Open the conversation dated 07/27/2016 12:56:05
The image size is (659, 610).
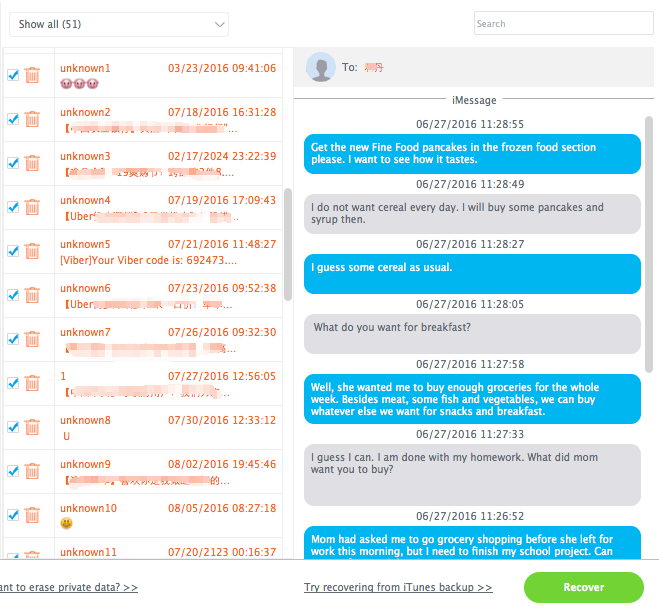tap(168, 384)
